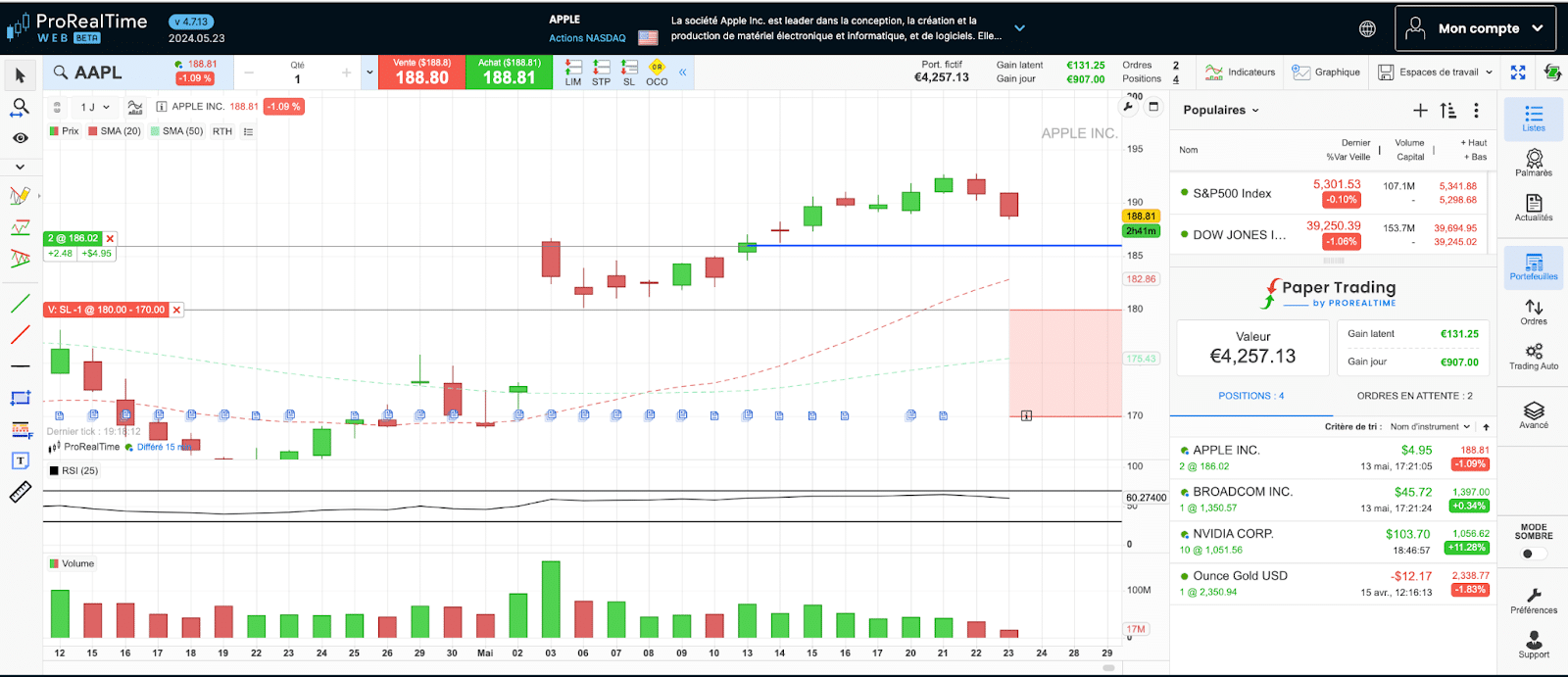Maximize the chart panel window icon

click(x=1154, y=107)
